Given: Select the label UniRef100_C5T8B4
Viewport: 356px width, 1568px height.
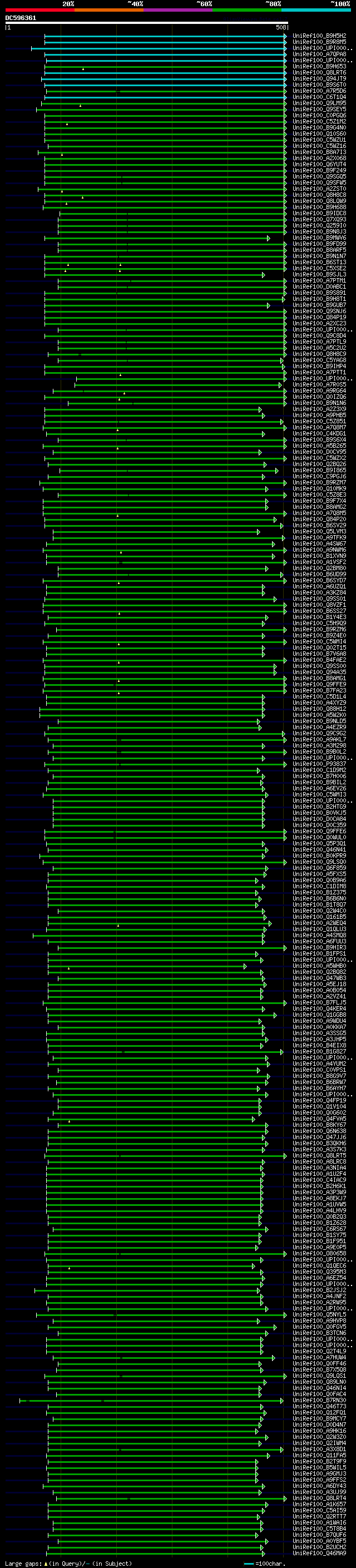Looking at the screenshot, I should click(x=319, y=1529).
